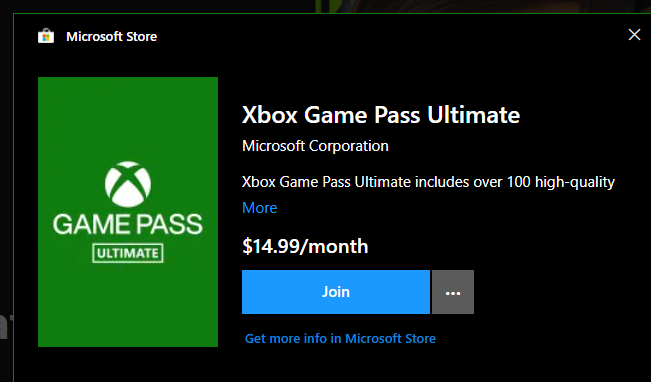The image size is (651, 382).
Task: Click the Xbox Game Pass Ultimate heading
Action: point(381,115)
